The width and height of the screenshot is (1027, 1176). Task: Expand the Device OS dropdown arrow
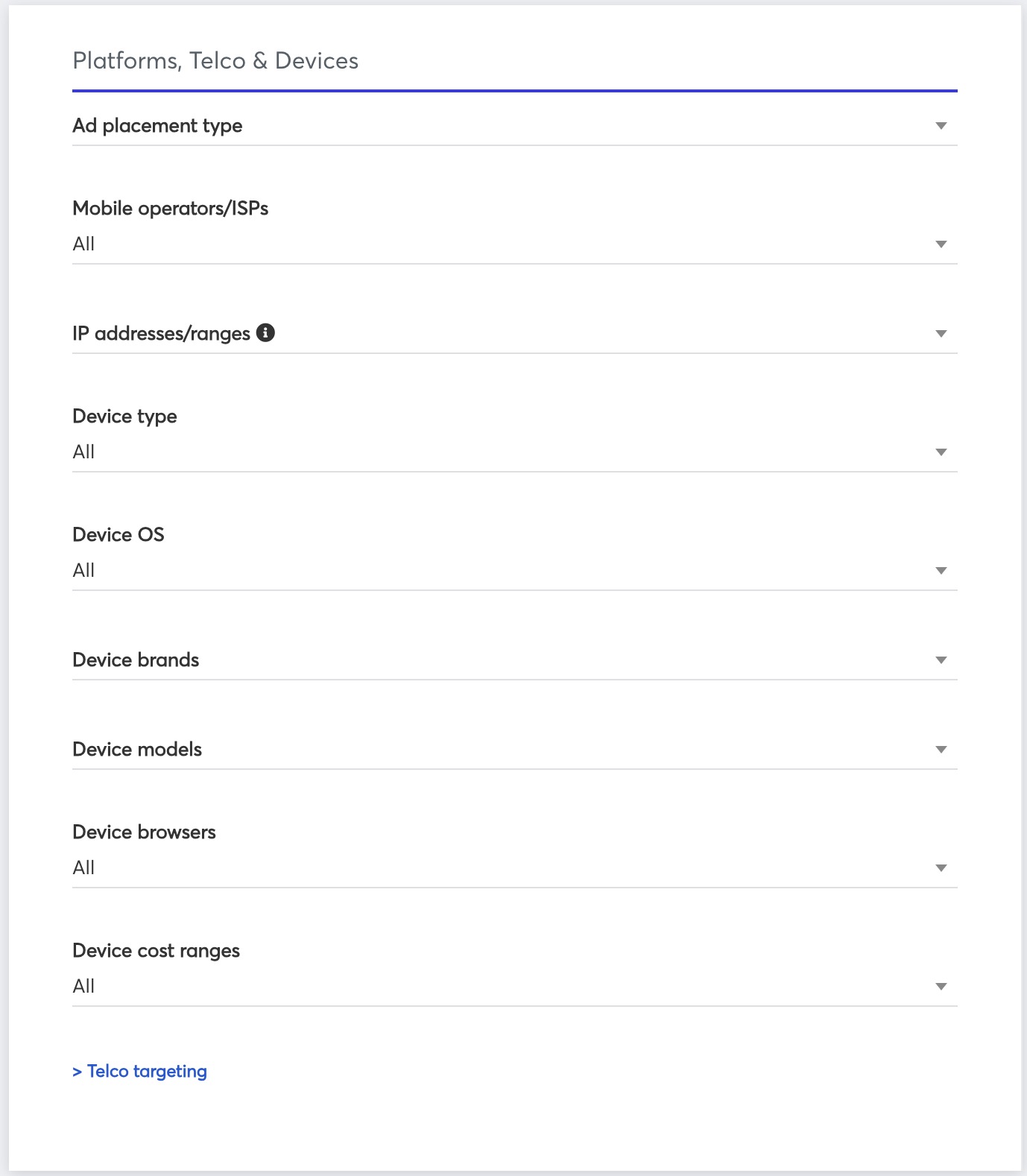[x=941, y=571]
